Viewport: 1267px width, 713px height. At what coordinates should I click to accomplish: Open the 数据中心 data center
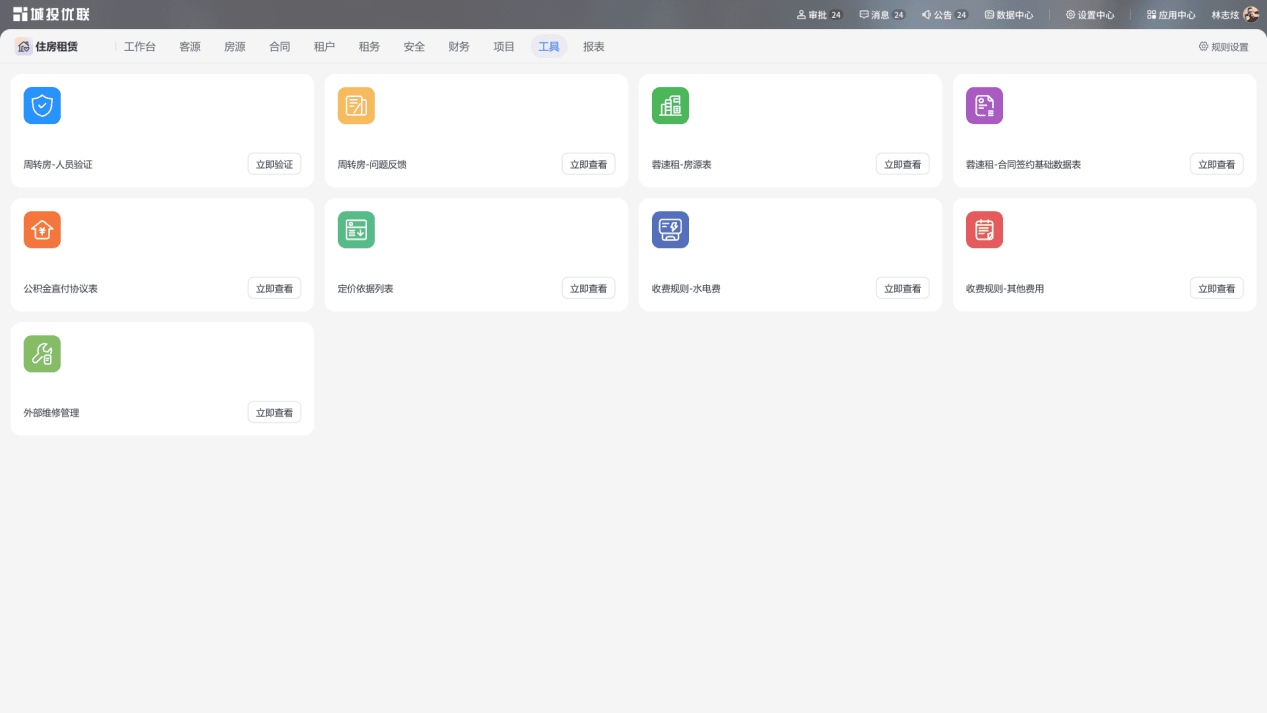(x=1009, y=15)
